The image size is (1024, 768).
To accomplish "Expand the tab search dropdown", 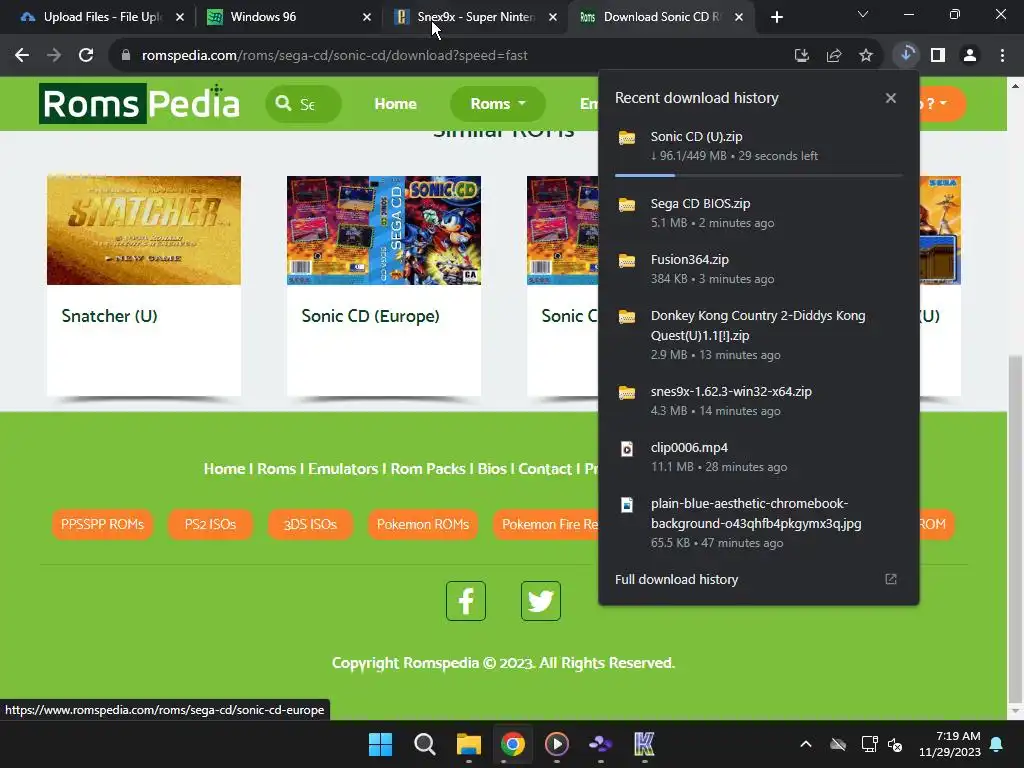I will click(863, 14).
